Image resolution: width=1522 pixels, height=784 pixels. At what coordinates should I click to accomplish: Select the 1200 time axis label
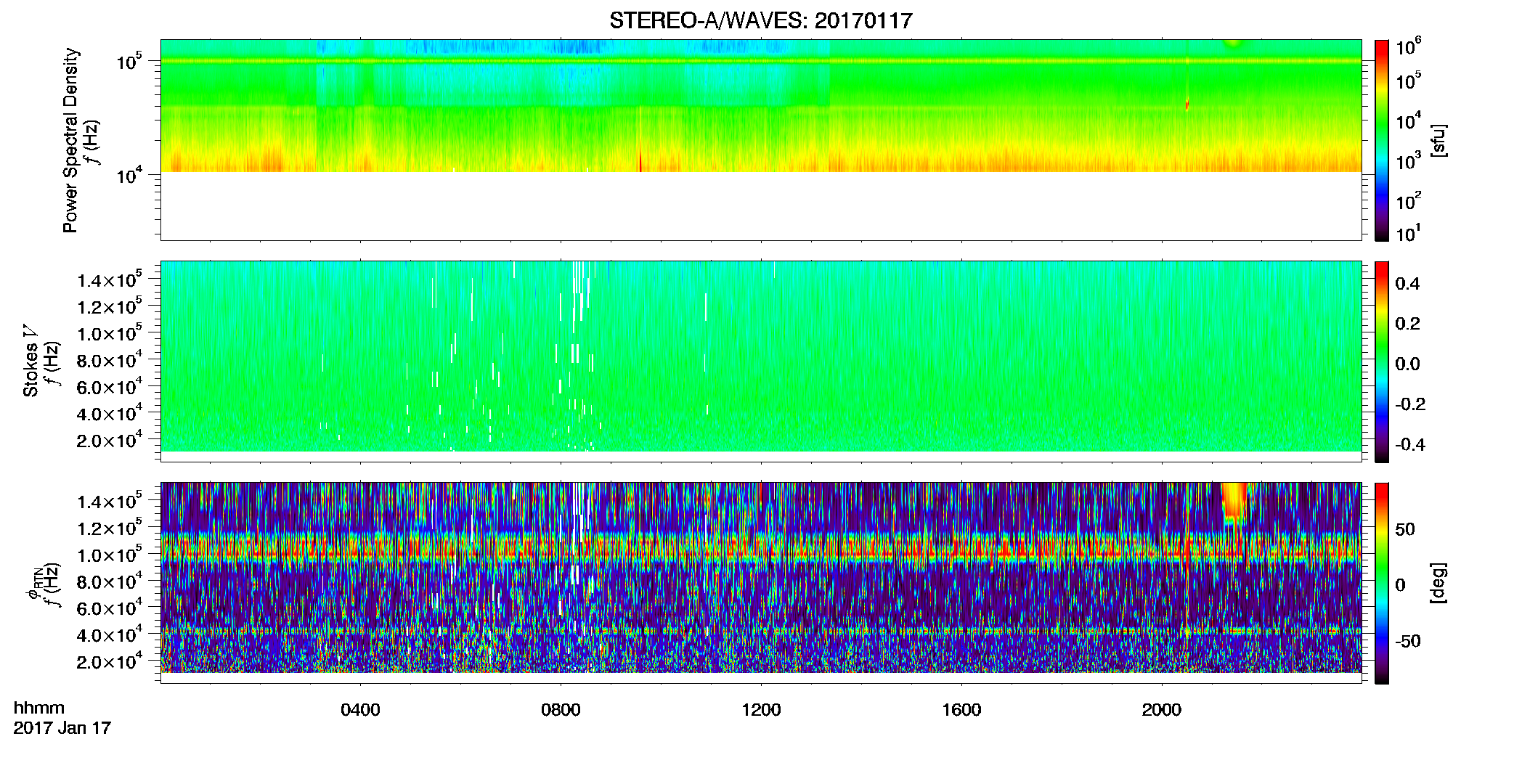pyautogui.click(x=761, y=710)
